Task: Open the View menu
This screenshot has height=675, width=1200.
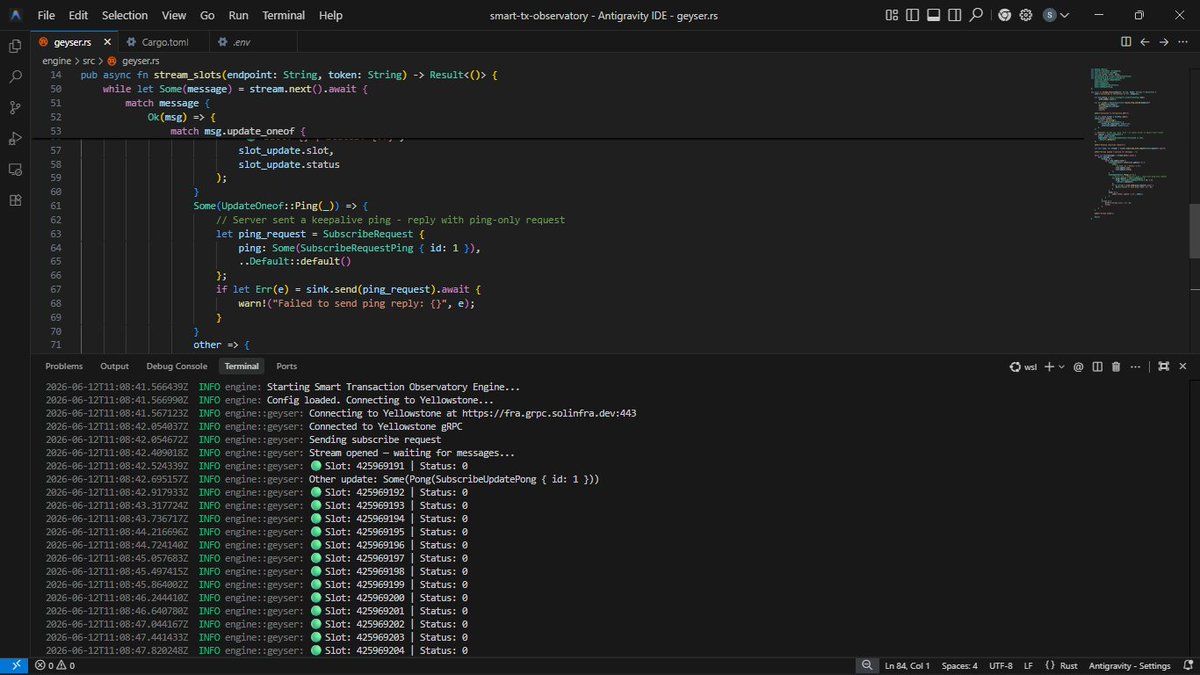Action: (174, 15)
